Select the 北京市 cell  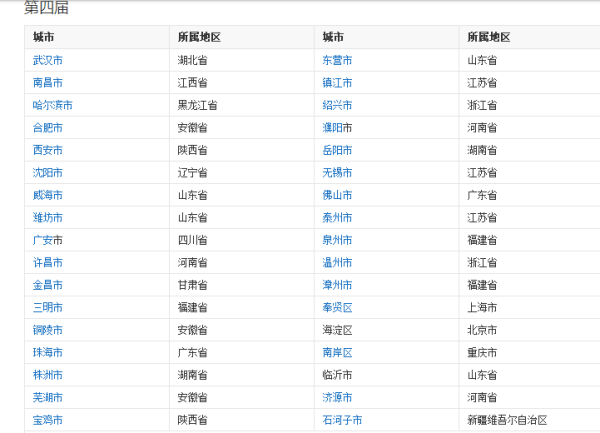pyautogui.click(x=530, y=330)
